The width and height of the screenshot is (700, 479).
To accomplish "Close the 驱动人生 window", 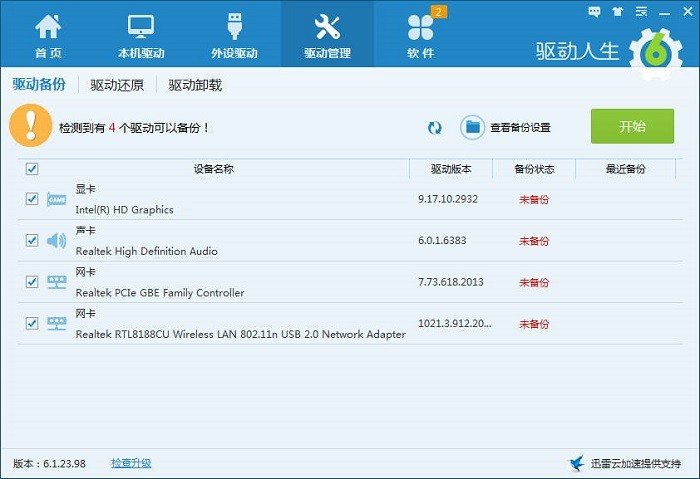I will click(x=688, y=12).
